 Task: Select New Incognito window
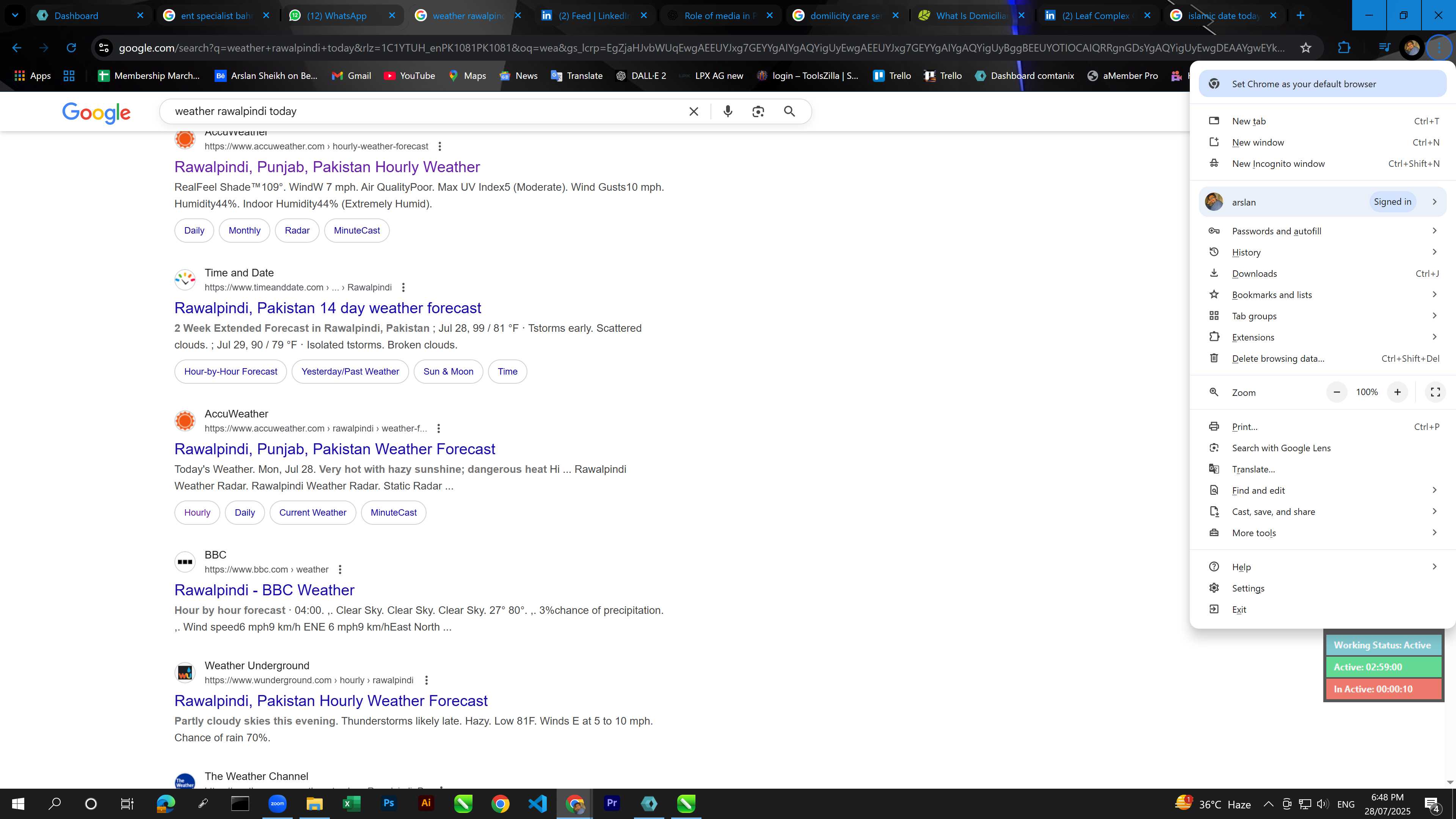tap(1323, 163)
